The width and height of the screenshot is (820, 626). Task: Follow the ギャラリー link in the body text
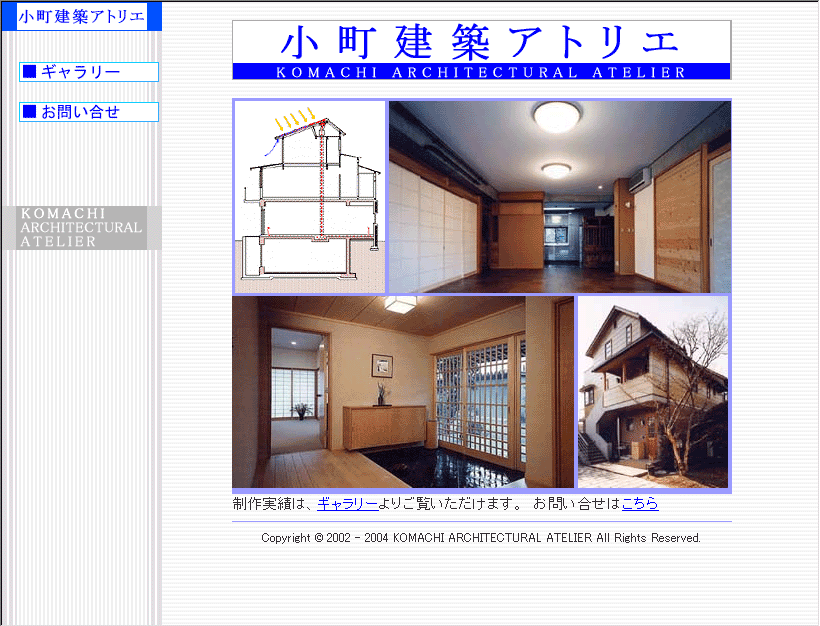(347, 504)
